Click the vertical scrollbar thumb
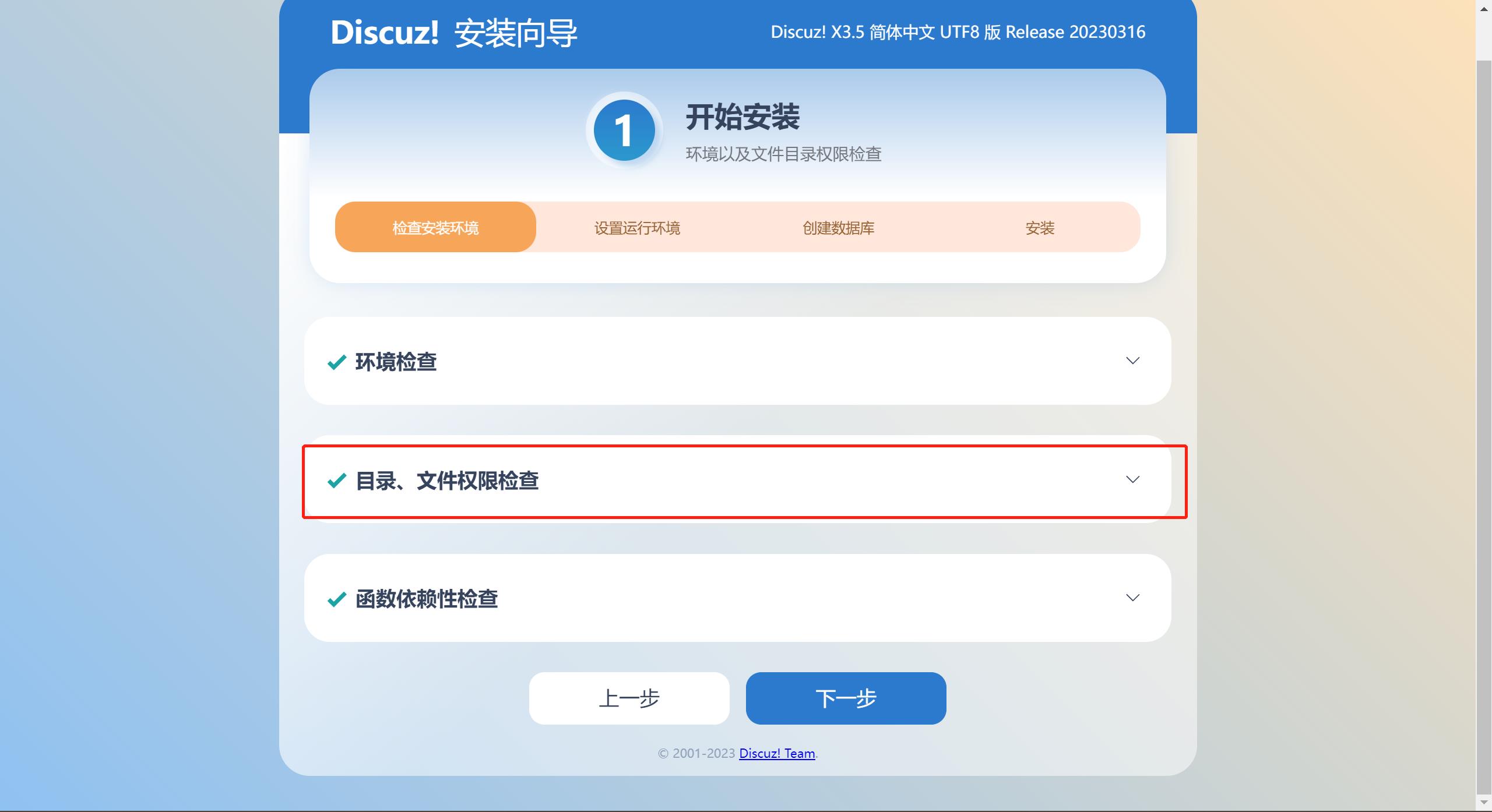 (x=1484, y=426)
